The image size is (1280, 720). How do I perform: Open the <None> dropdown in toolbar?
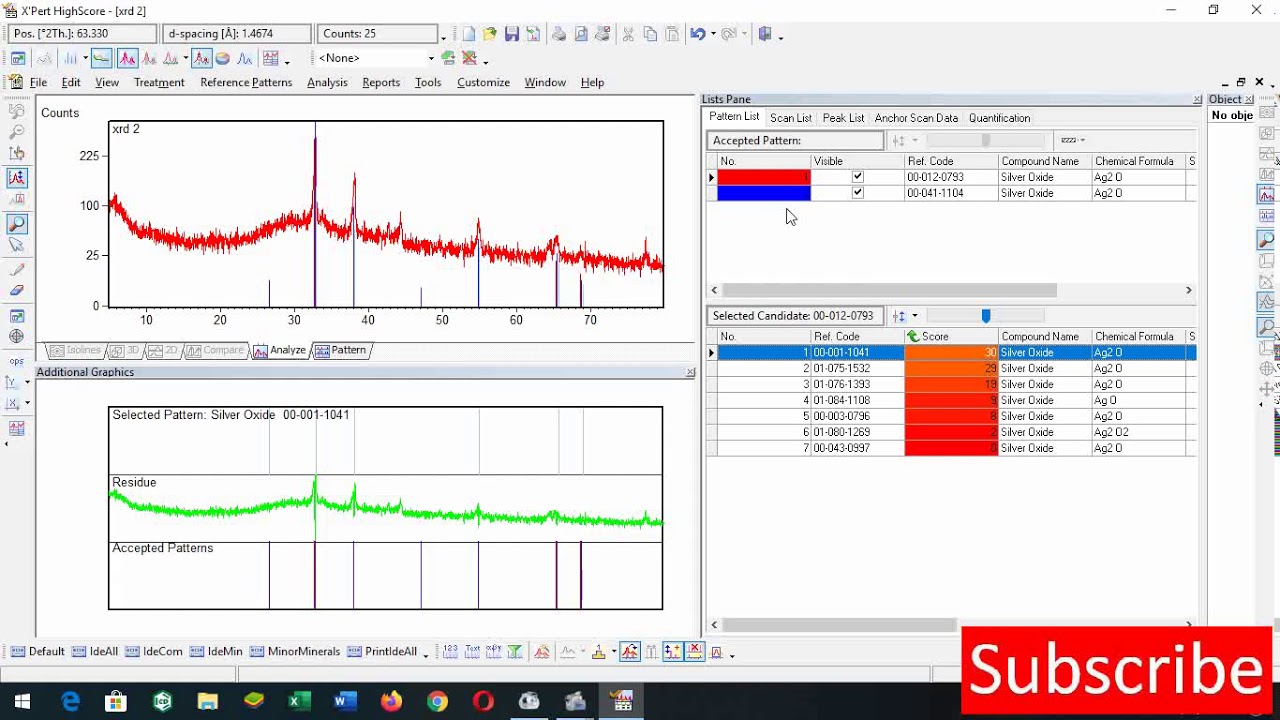tap(431, 58)
